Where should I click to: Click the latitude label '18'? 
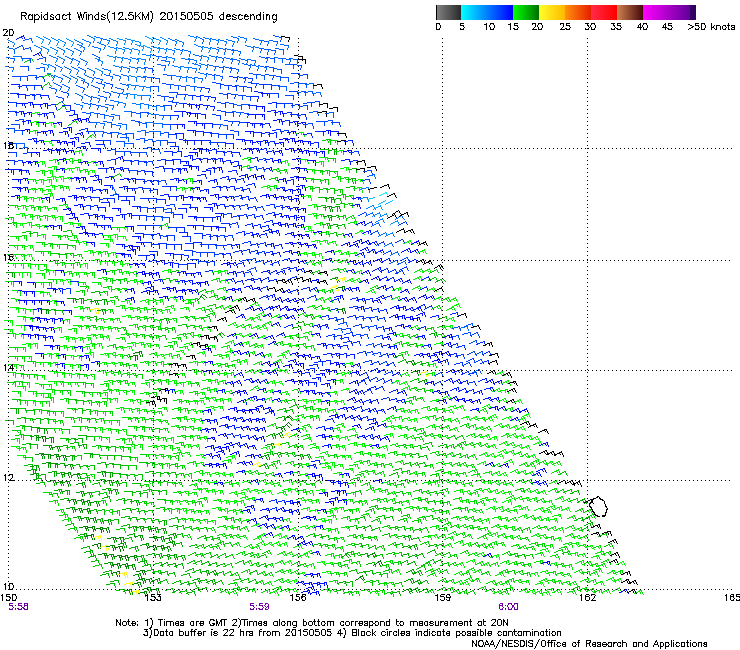[8, 145]
